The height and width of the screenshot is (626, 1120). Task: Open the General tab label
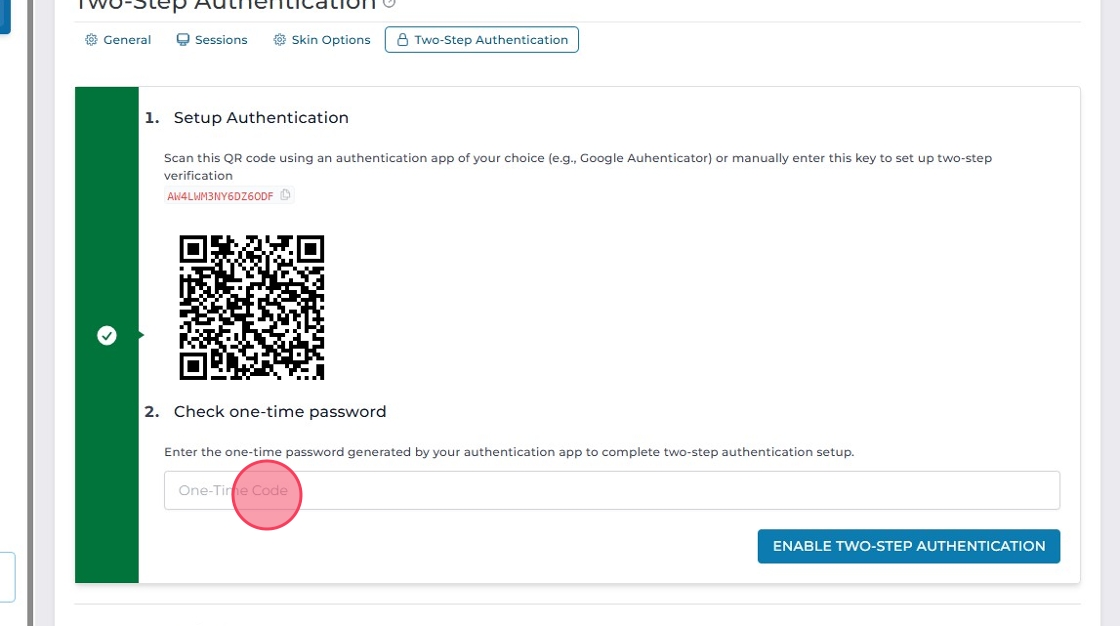pyautogui.click(x=127, y=40)
